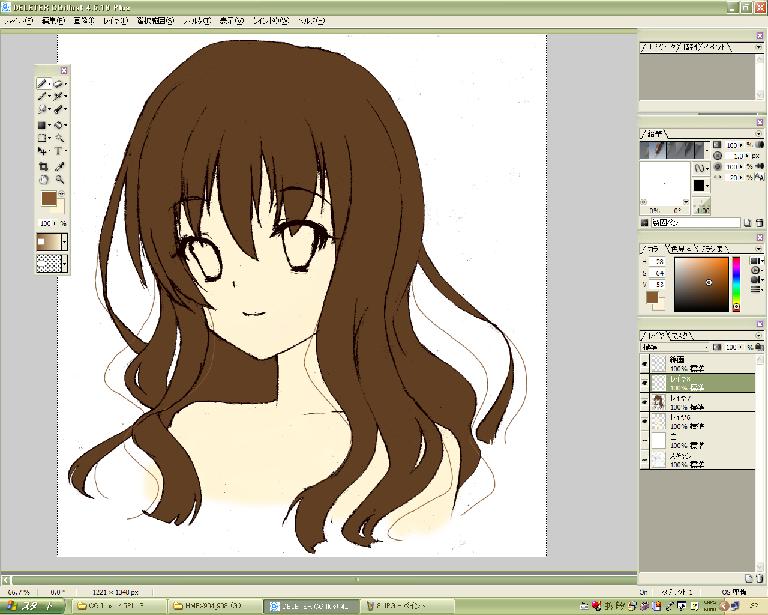
Task: Select the Eyedropper tool
Action: [59, 166]
